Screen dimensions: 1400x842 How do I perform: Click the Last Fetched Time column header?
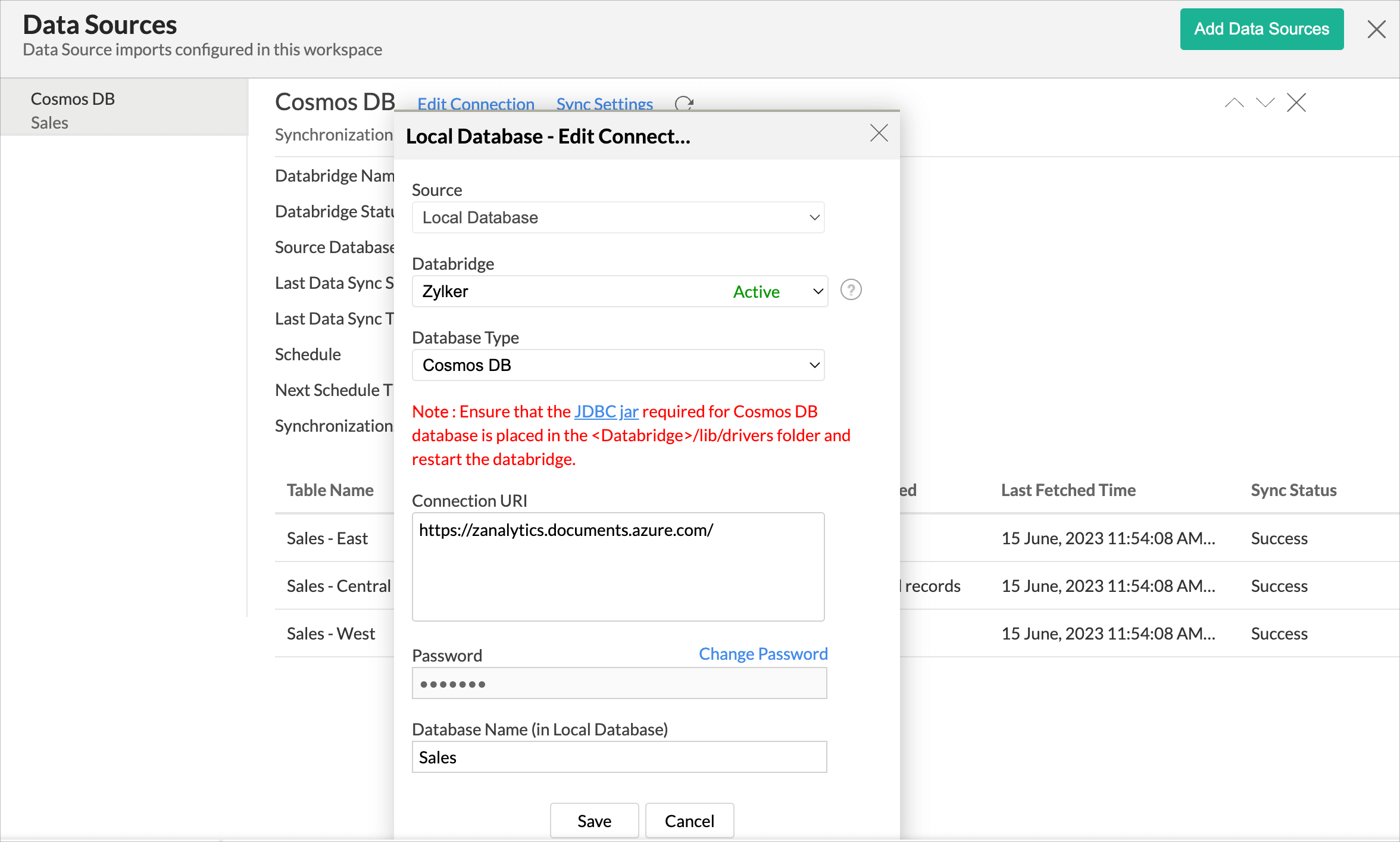(1068, 490)
